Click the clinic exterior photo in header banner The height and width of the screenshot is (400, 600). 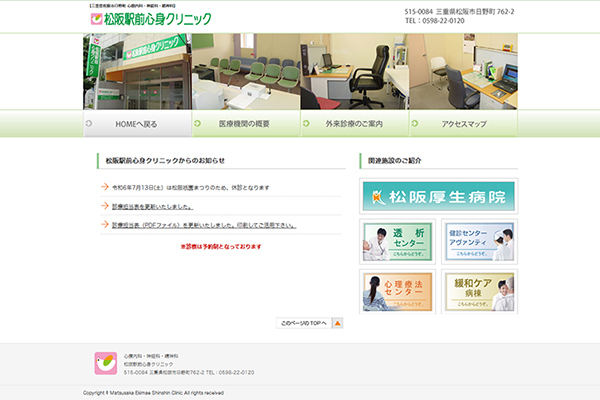click(137, 71)
